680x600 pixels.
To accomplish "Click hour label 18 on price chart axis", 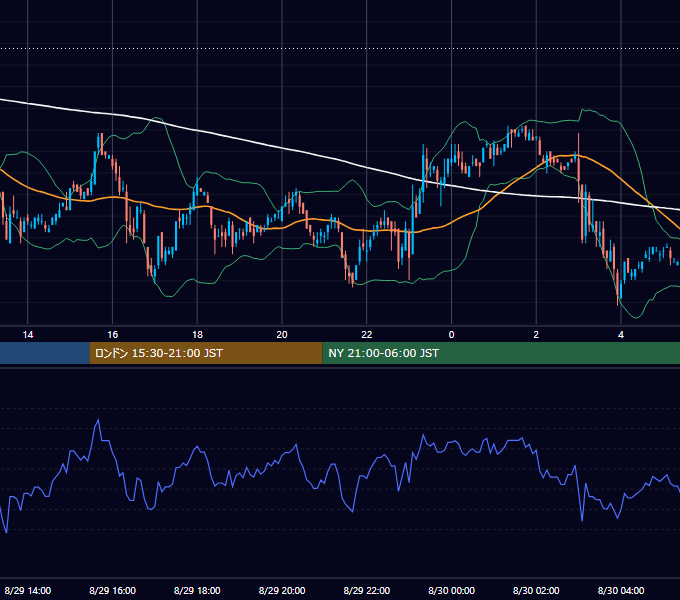I will point(197,335).
